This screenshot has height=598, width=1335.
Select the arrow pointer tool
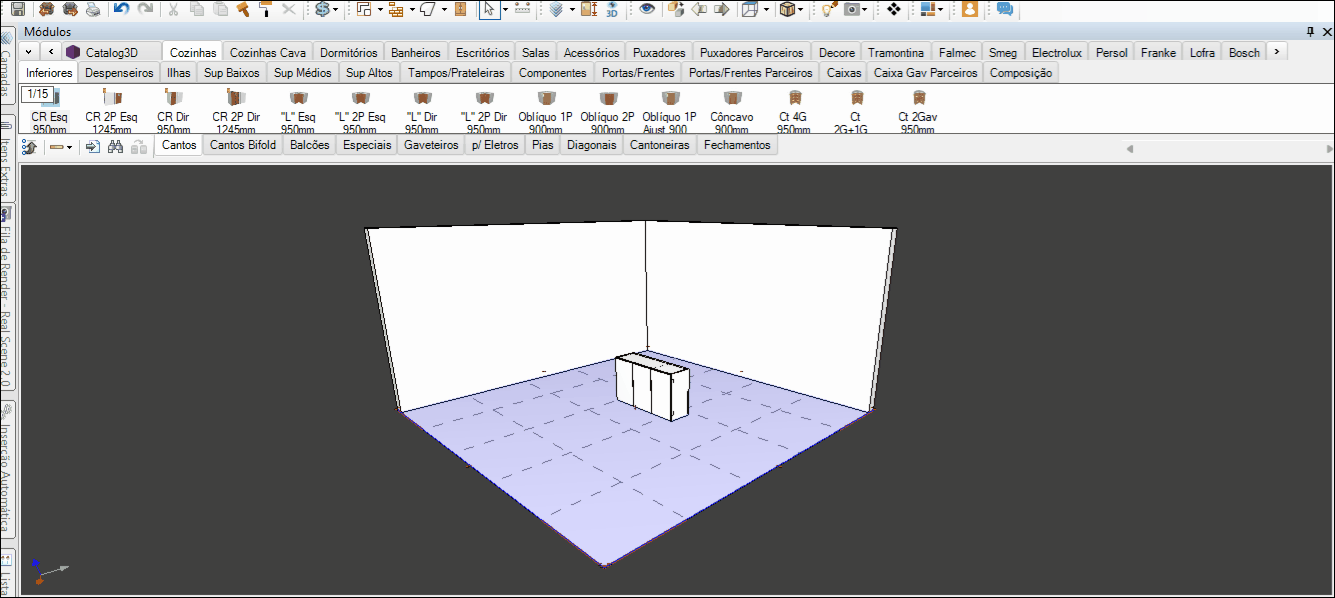click(x=489, y=9)
